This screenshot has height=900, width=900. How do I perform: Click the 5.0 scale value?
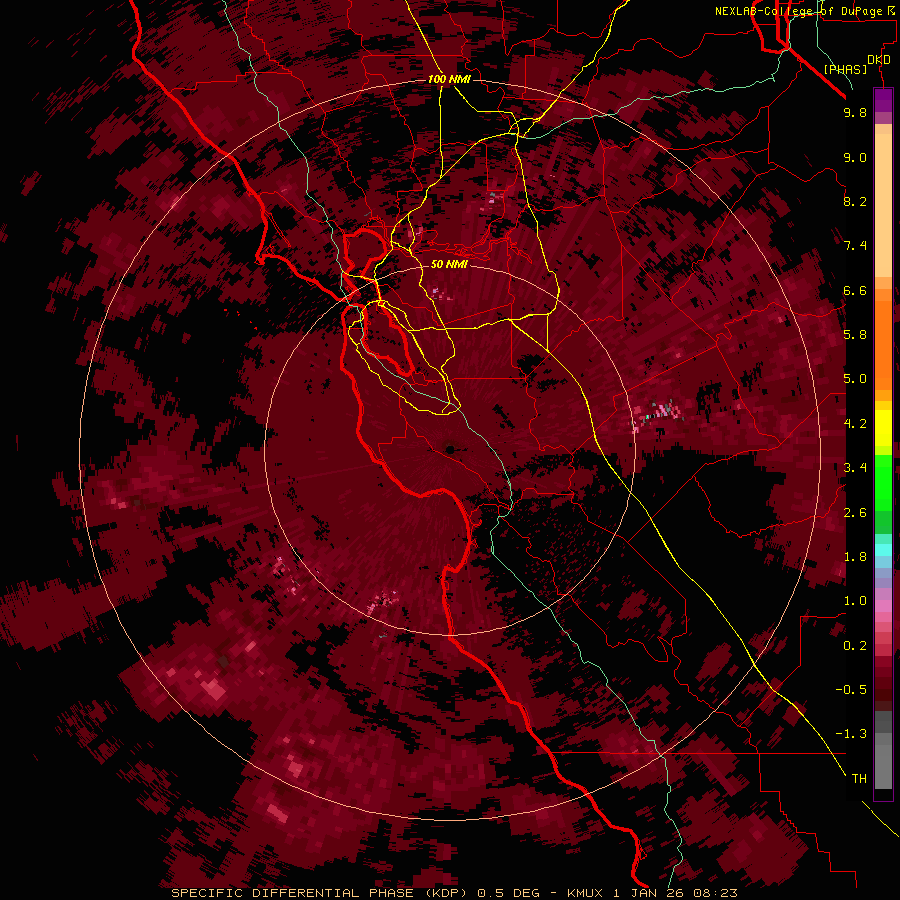point(855,379)
